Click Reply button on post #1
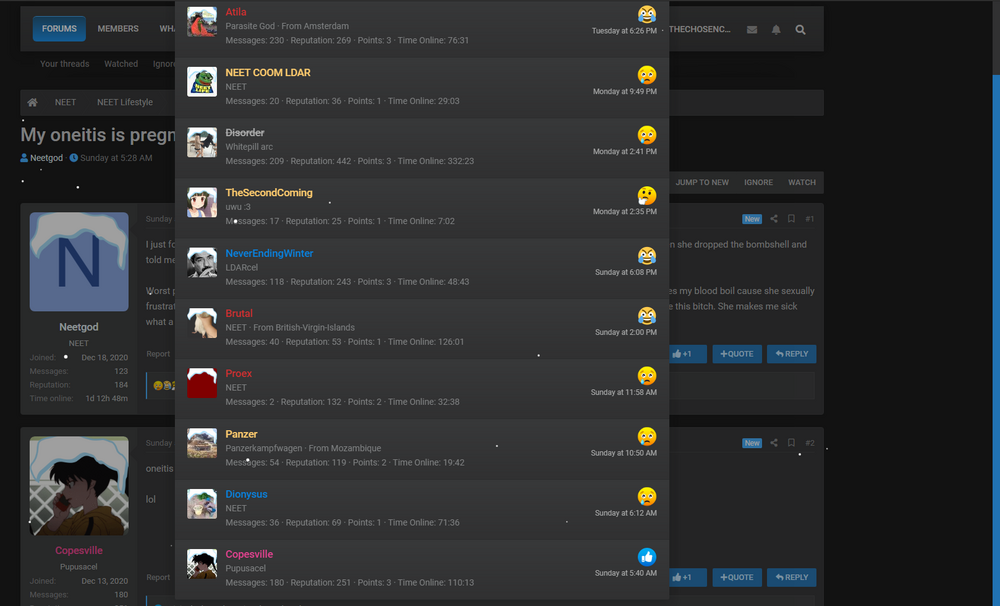This screenshot has width=1000, height=606. click(791, 354)
